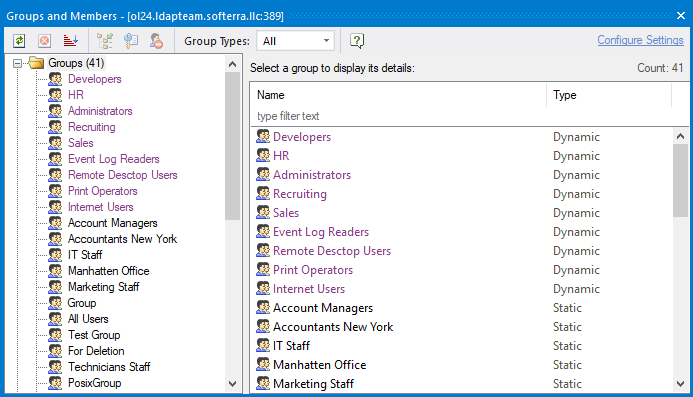Screen dimensions: 693x397
Task: Select the Event Log Readers list row
Action: 463,232
